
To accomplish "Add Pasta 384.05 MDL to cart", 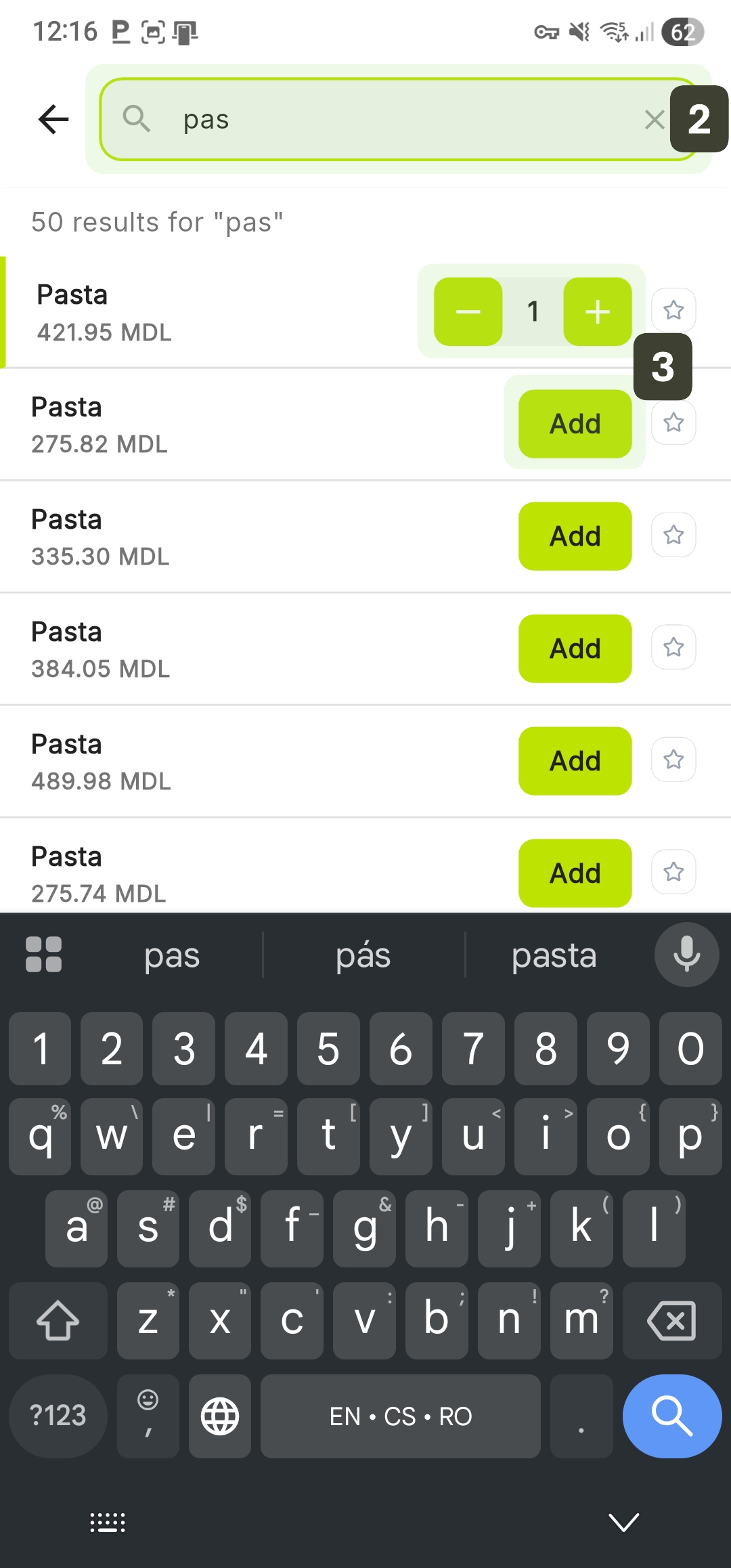I will tap(575, 649).
